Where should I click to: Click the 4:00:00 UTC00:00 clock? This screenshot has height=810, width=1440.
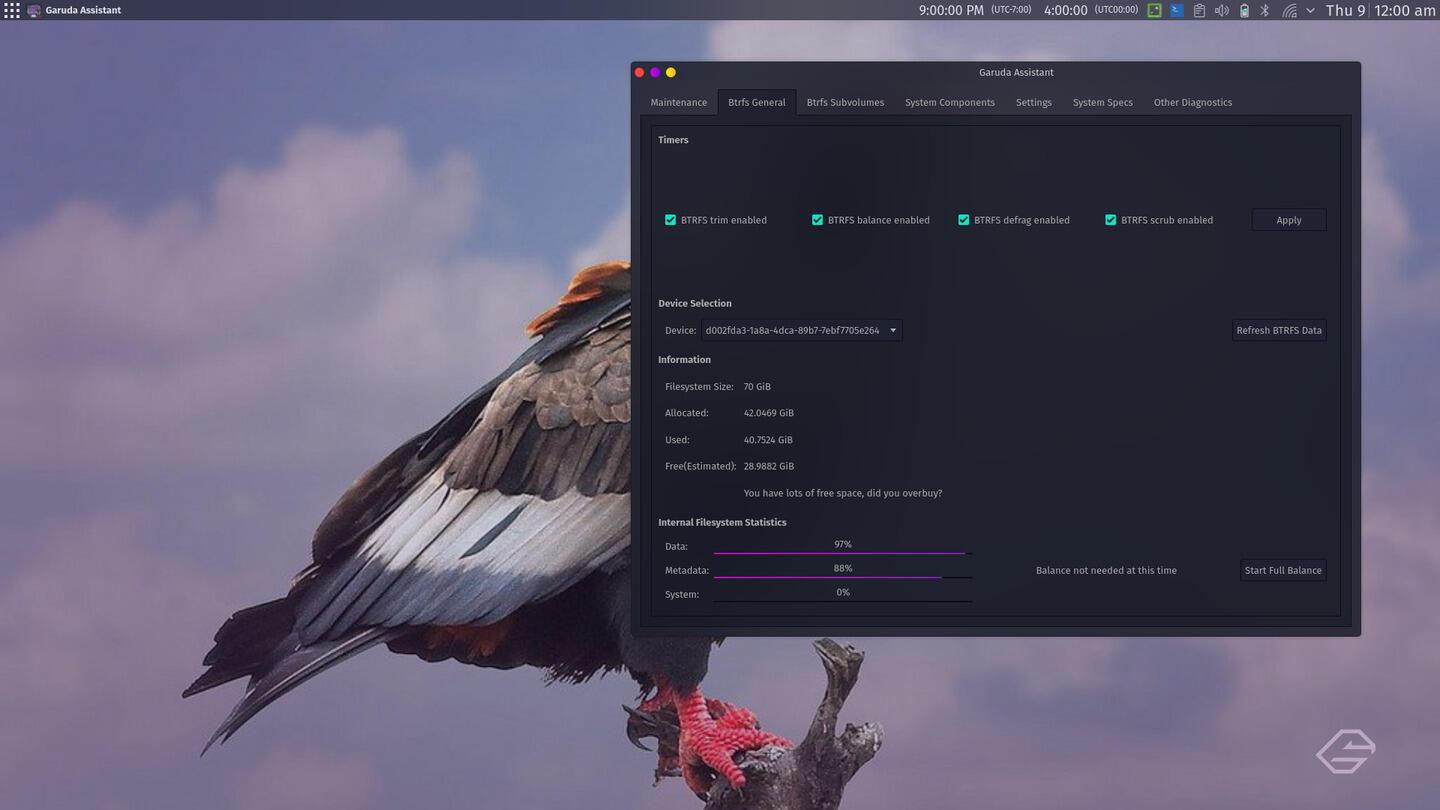click(x=1091, y=10)
